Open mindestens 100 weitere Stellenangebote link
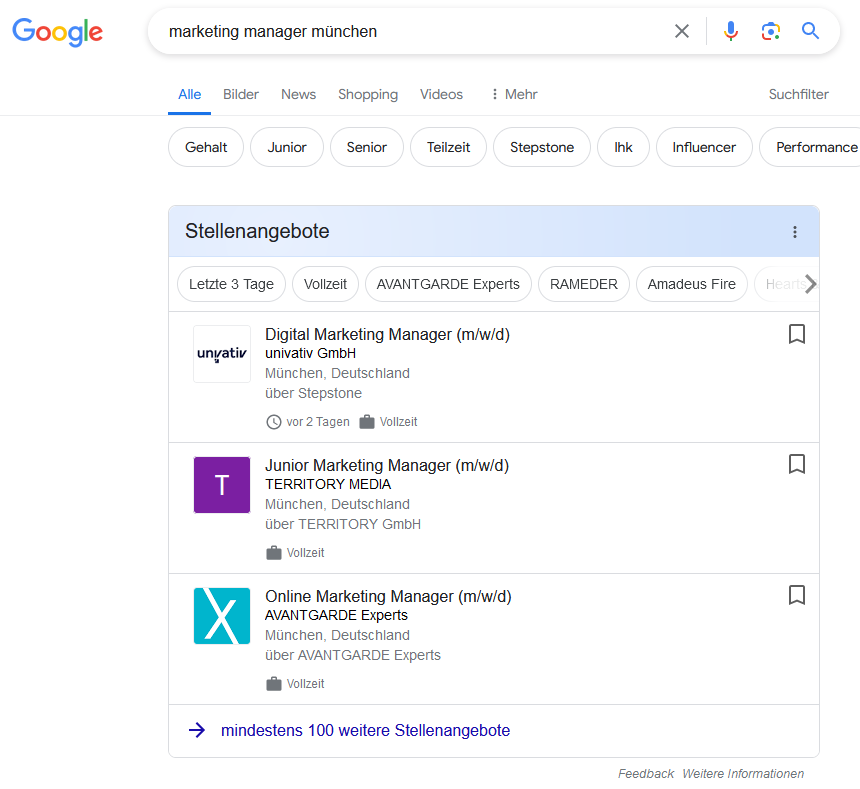 pos(365,730)
